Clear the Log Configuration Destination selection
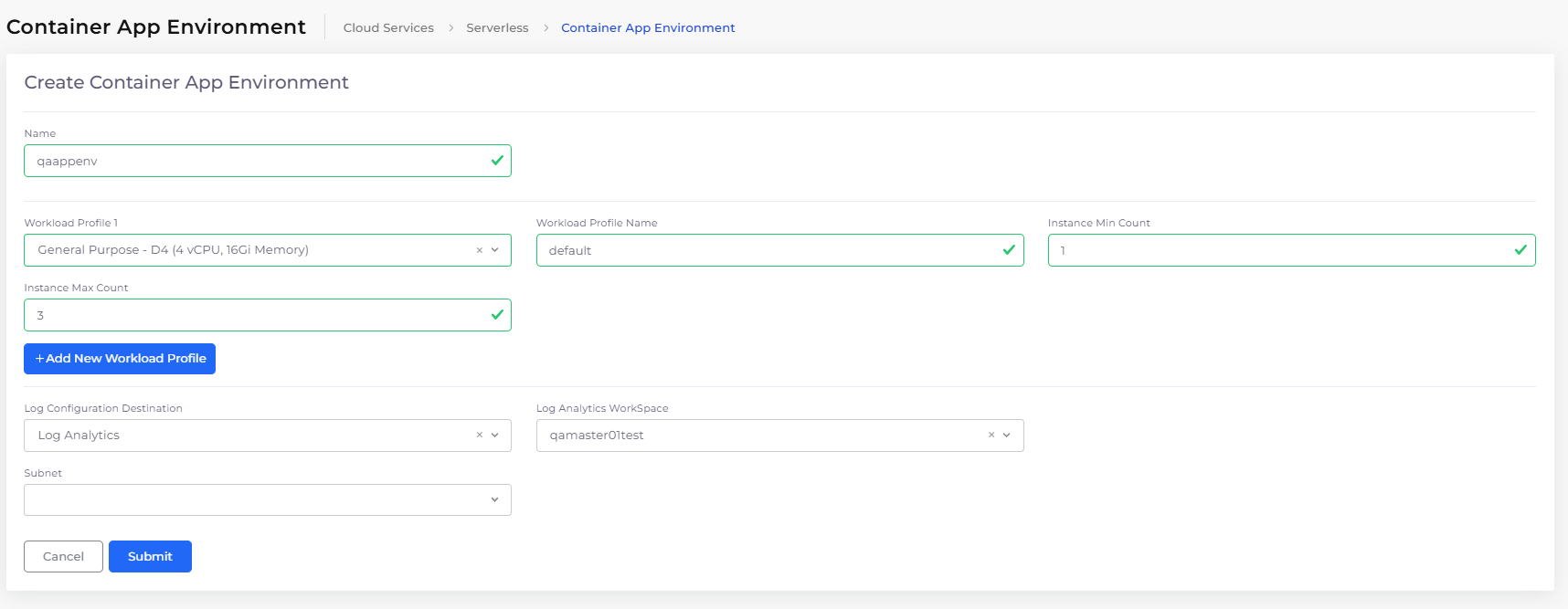 tap(479, 436)
